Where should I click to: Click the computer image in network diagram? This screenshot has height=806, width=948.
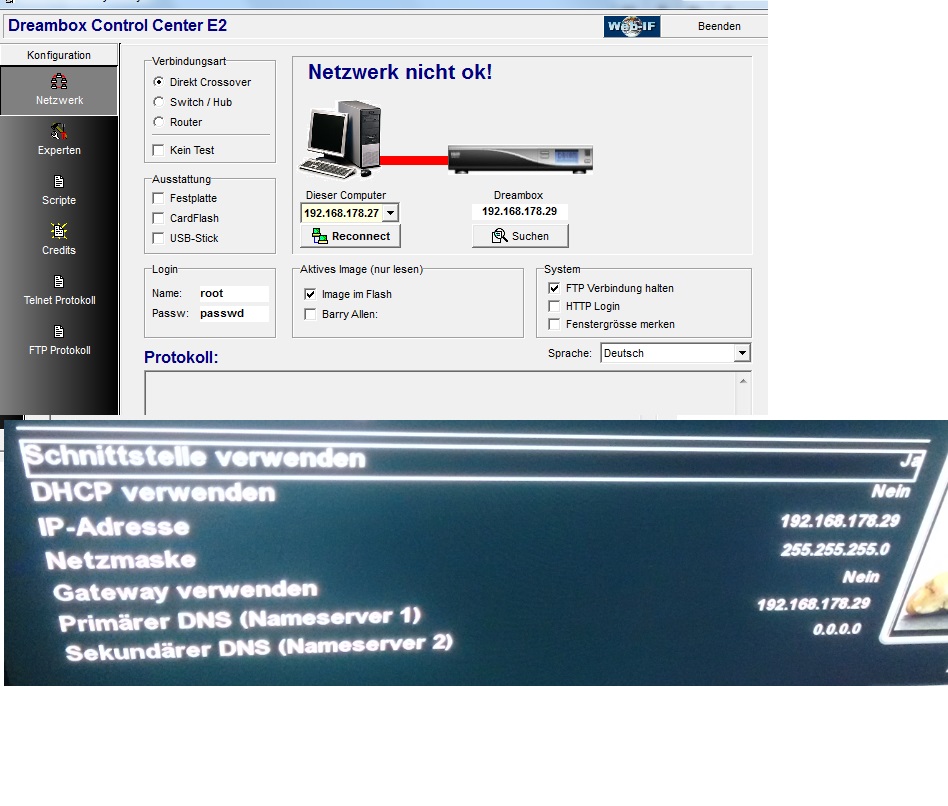340,140
